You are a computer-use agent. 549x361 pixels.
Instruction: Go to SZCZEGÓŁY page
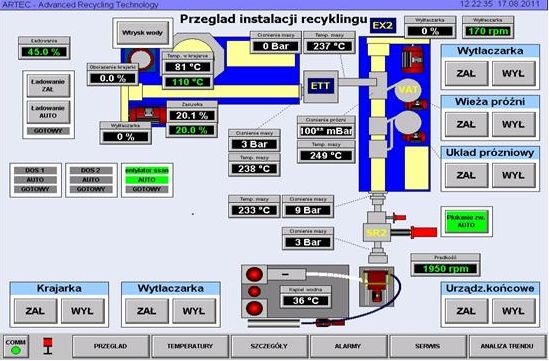pyautogui.click(x=269, y=346)
